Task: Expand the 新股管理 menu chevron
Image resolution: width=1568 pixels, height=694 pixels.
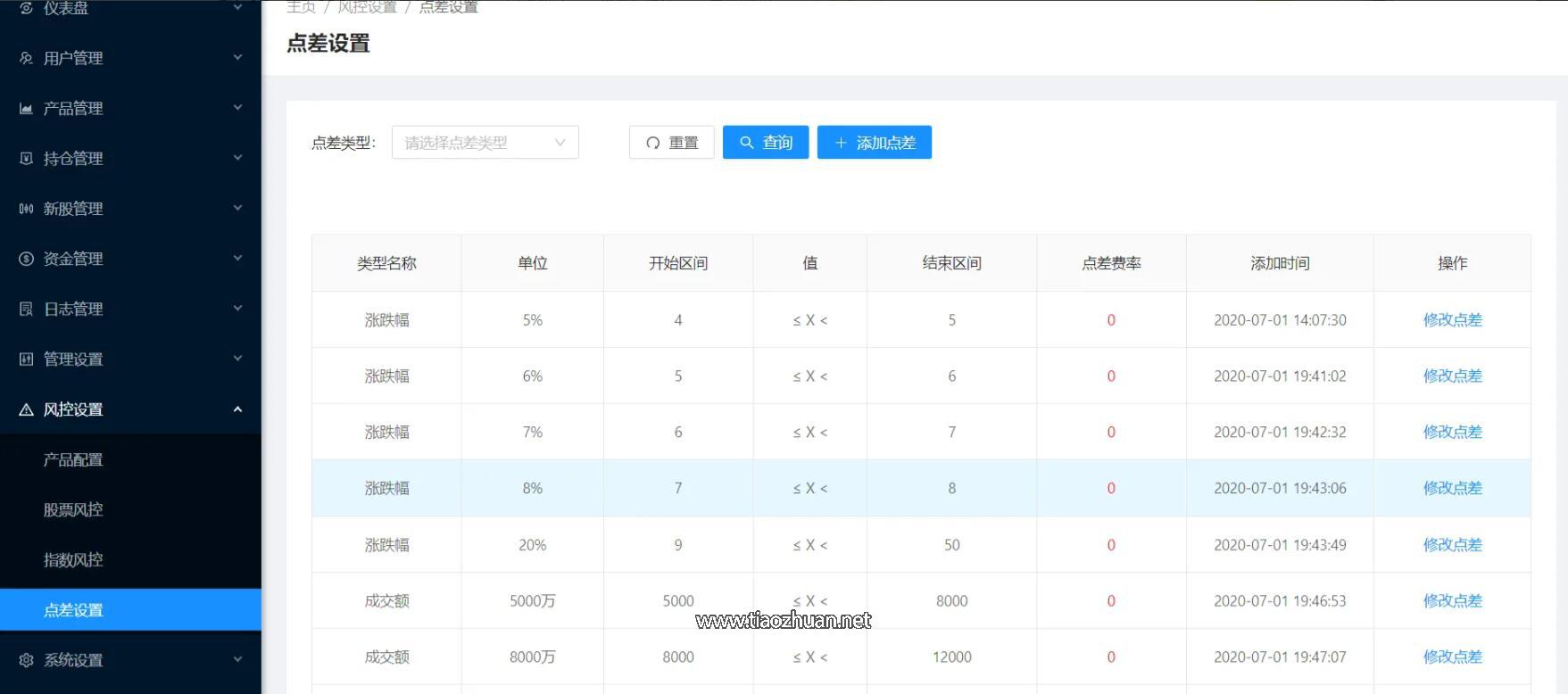Action: tap(237, 209)
